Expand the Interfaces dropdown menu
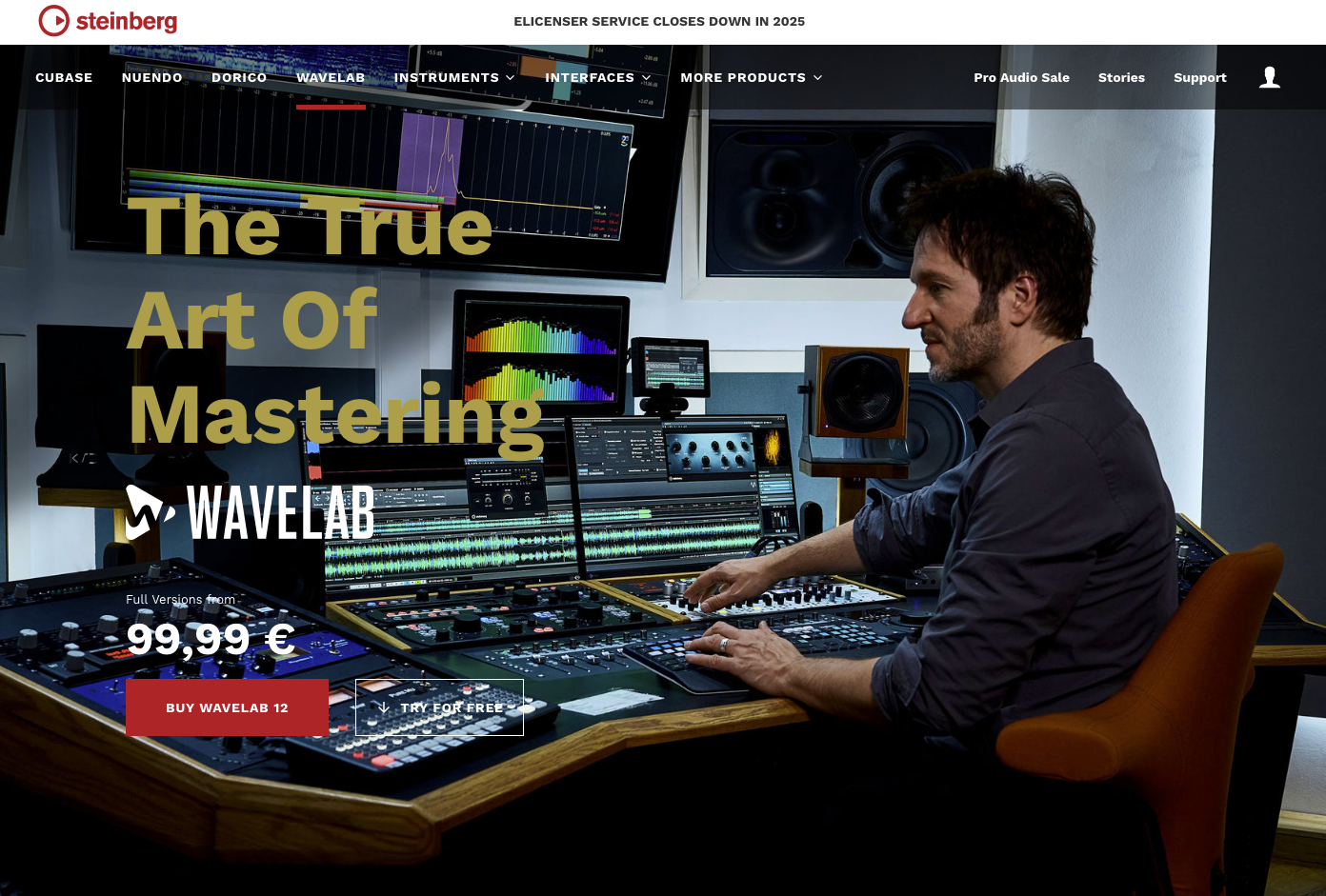This screenshot has width=1326, height=896. coord(598,78)
